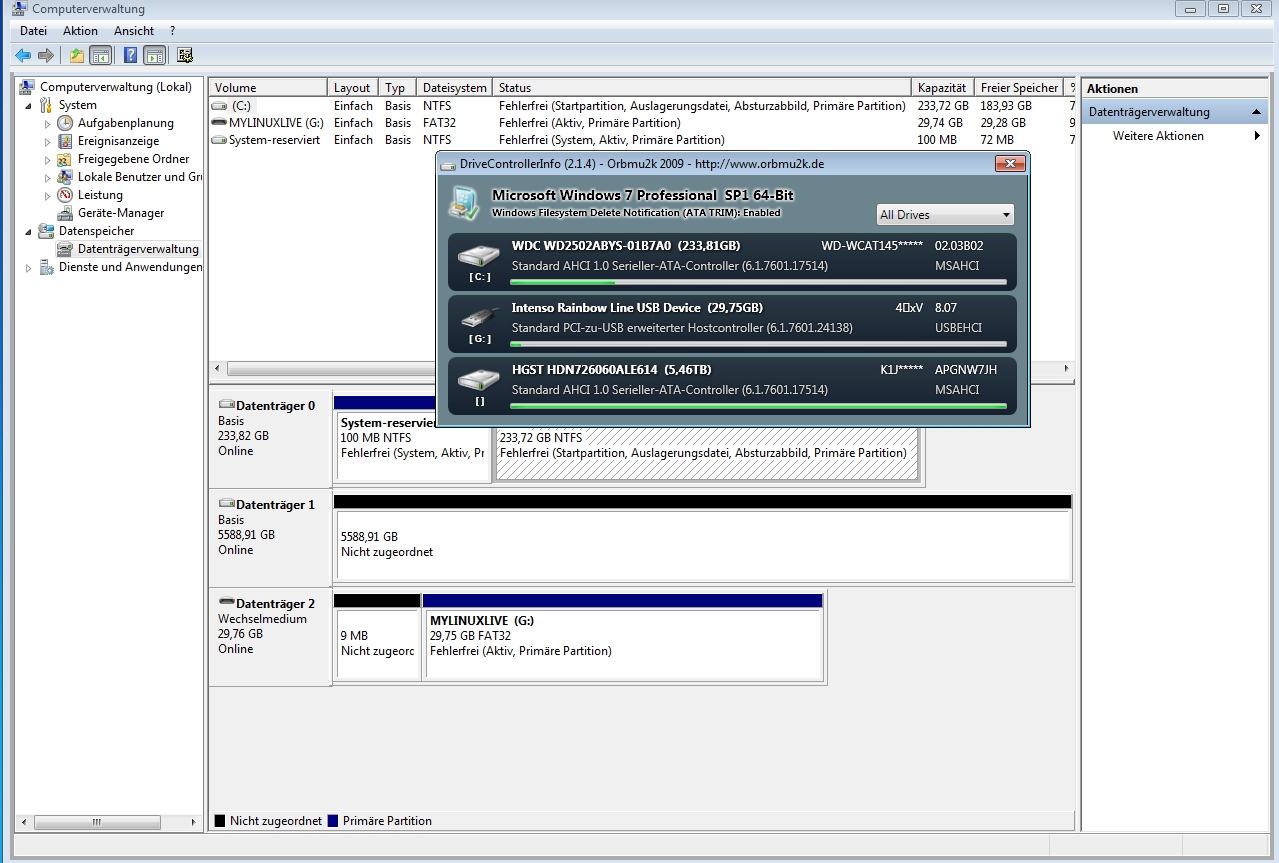Select the 9 MB unallocated block
Screen dimensions: 1279x863
(377, 643)
